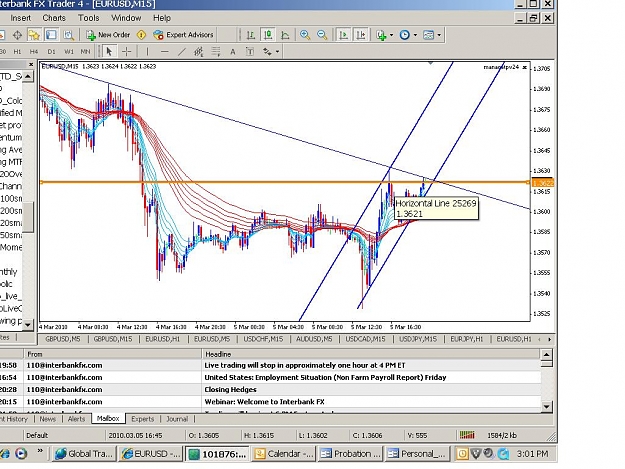
Task: Switch to candlestick chart display
Action: pos(268,35)
